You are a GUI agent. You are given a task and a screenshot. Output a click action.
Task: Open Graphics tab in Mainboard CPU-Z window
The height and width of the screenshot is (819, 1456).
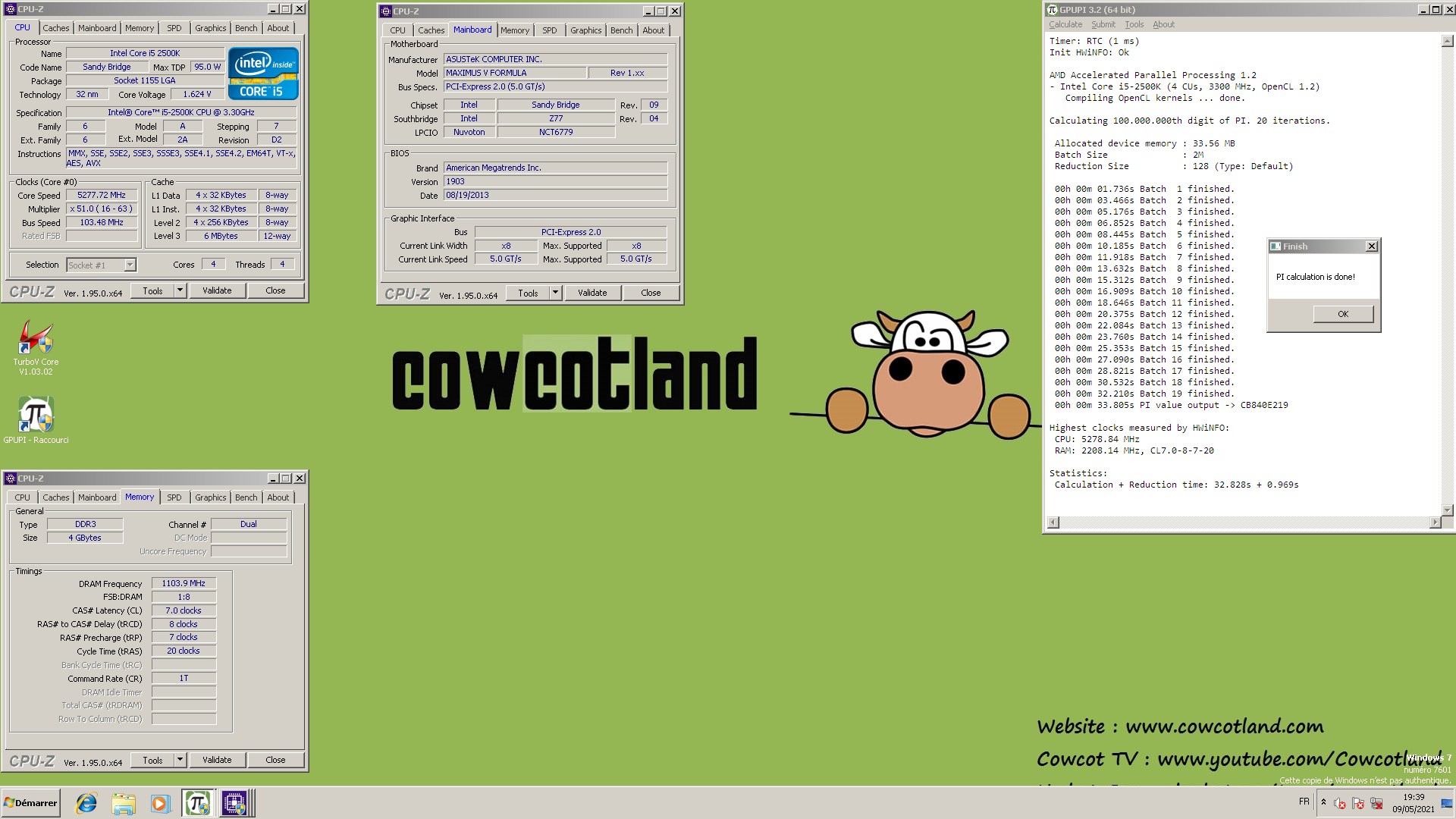tap(585, 30)
